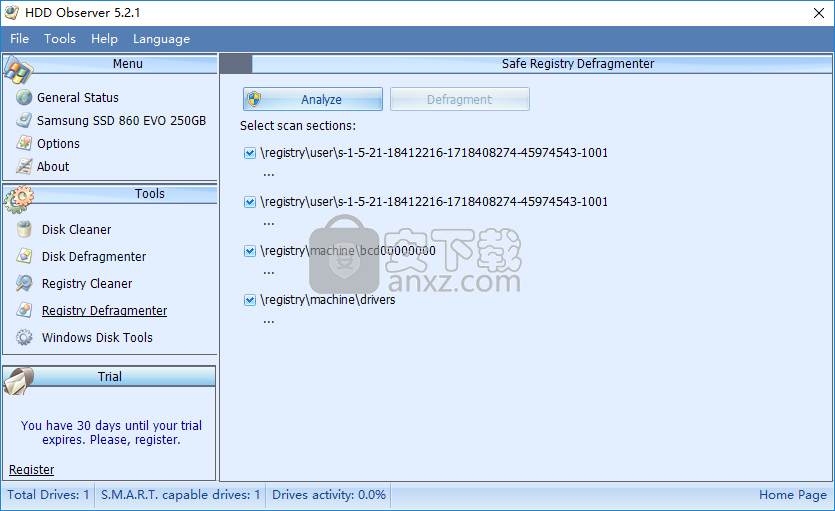Screen dimensions: 835x511
Task: Uncheck the \registry\machine\drivers checkbox
Action: click(x=250, y=300)
